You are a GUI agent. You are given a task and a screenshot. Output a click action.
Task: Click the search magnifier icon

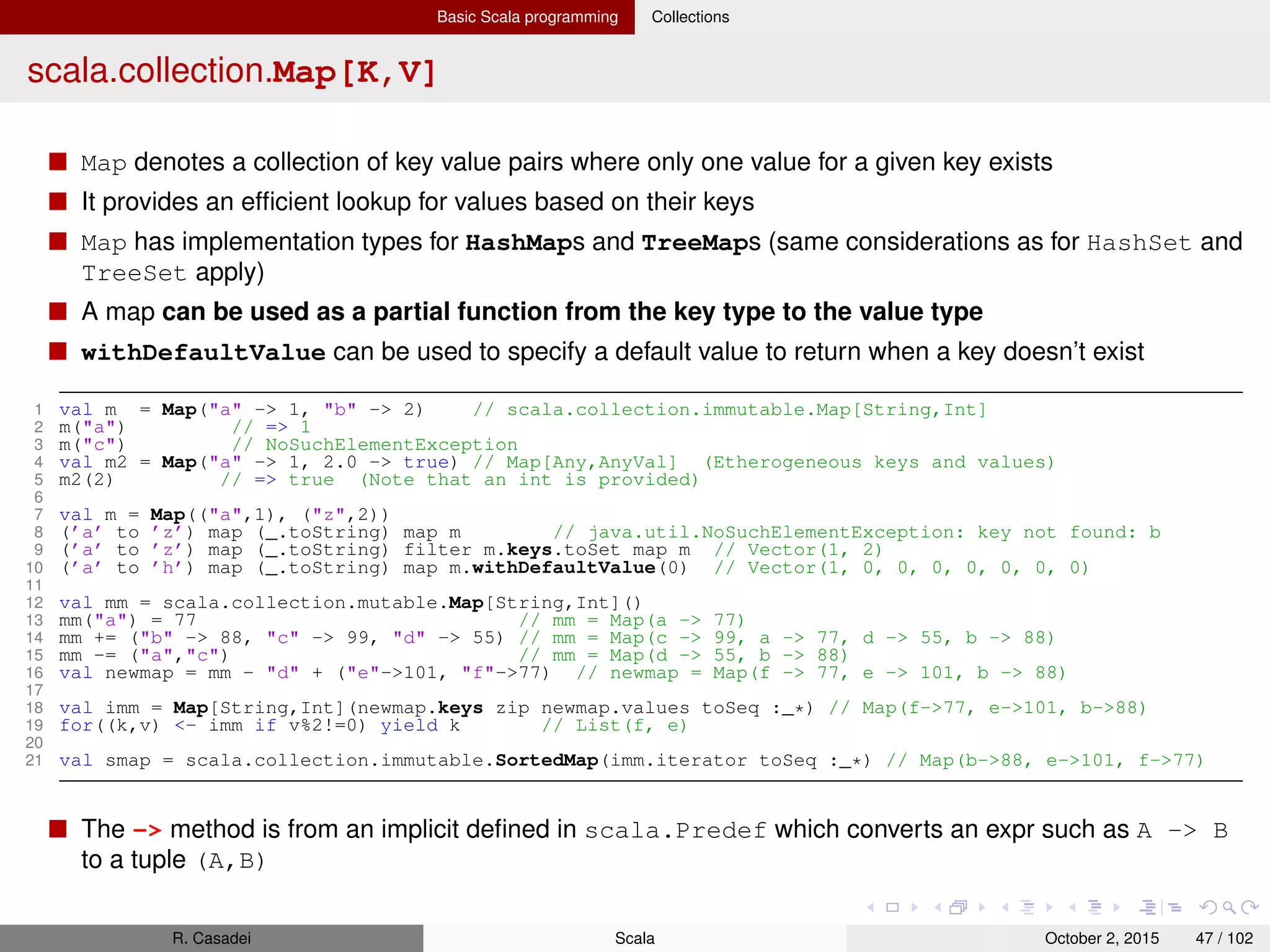tap(1229, 907)
